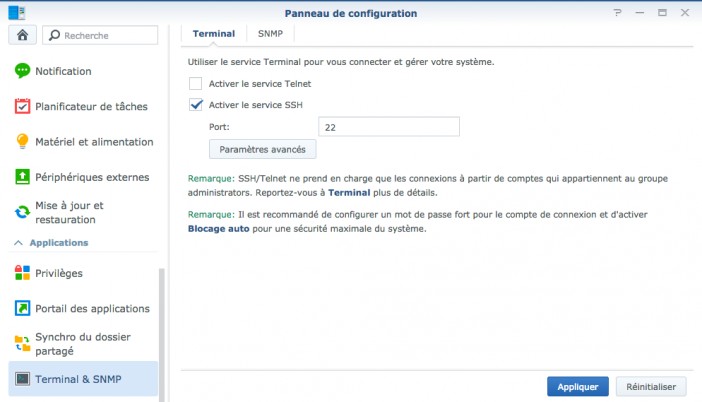The height and width of the screenshot is (402, 702).
Task: Collapse the Applications section chevron
Action: click(x=18, y=243)
